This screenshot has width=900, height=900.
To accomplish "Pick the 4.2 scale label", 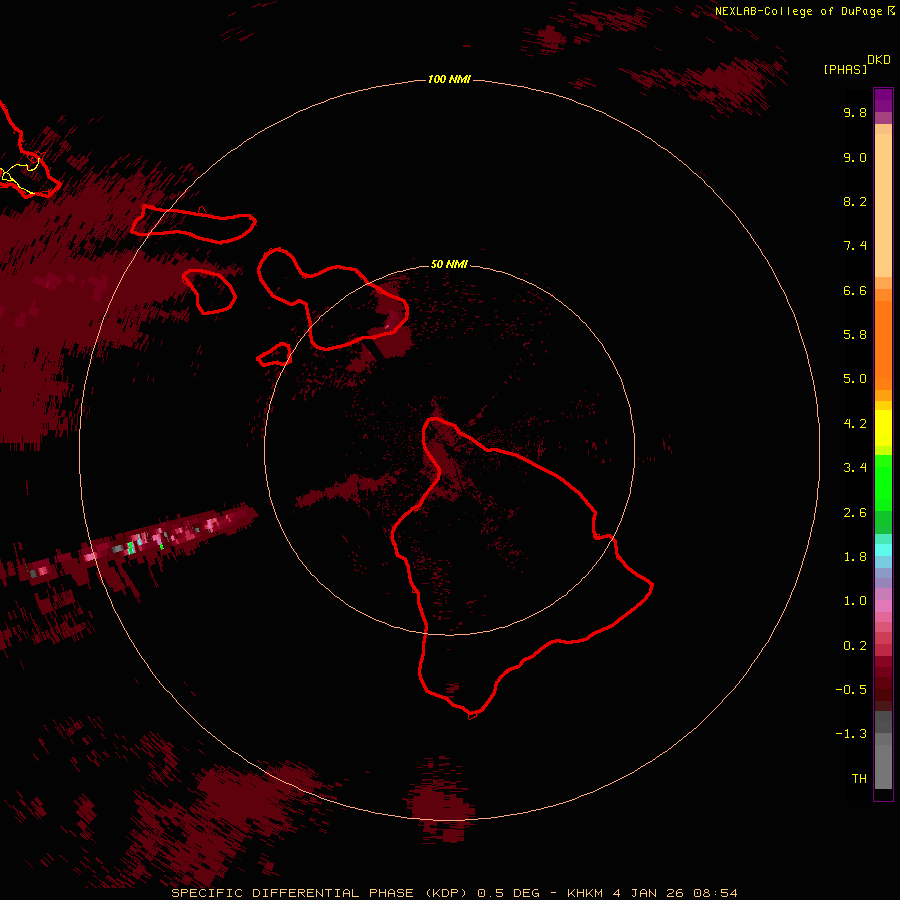I will click(x=855, y=424).
